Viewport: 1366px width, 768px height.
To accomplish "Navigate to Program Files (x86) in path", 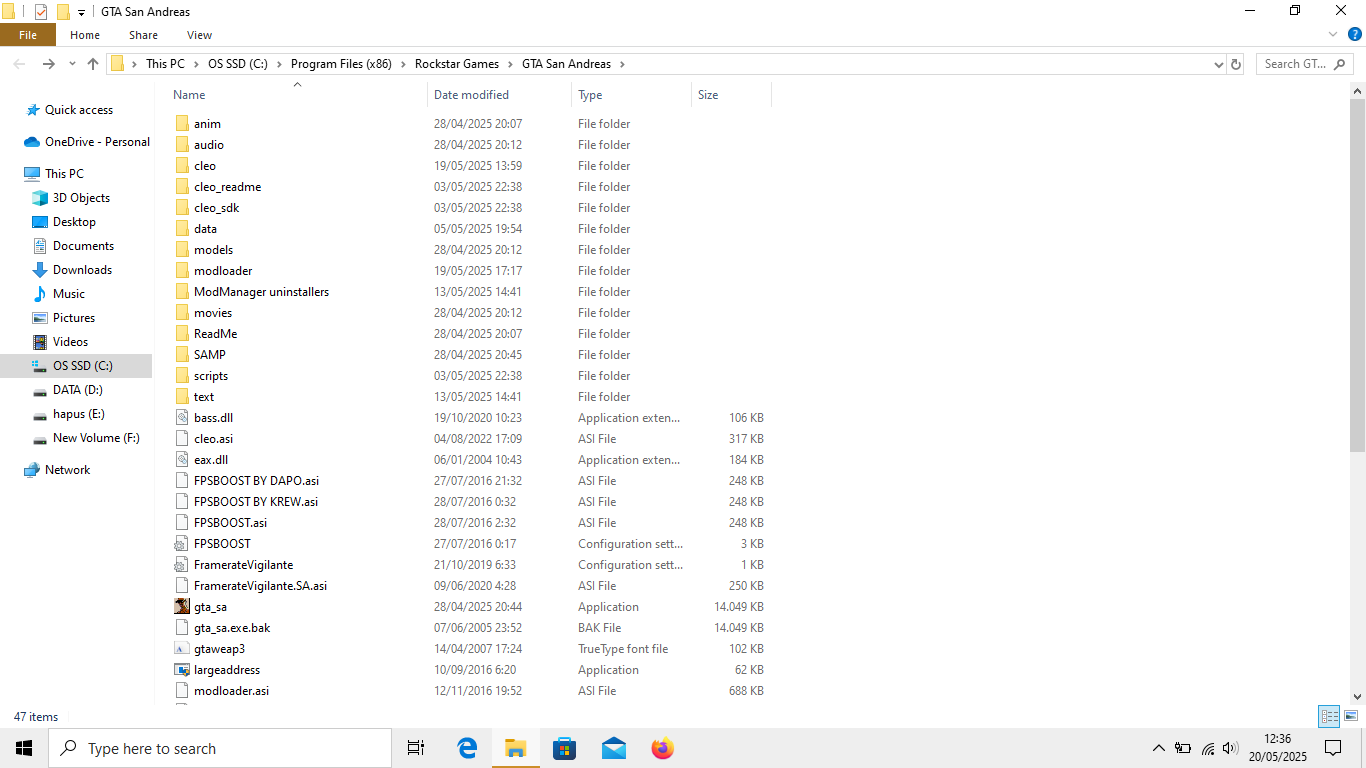I will pyautogui.click(x=341, y=64).
